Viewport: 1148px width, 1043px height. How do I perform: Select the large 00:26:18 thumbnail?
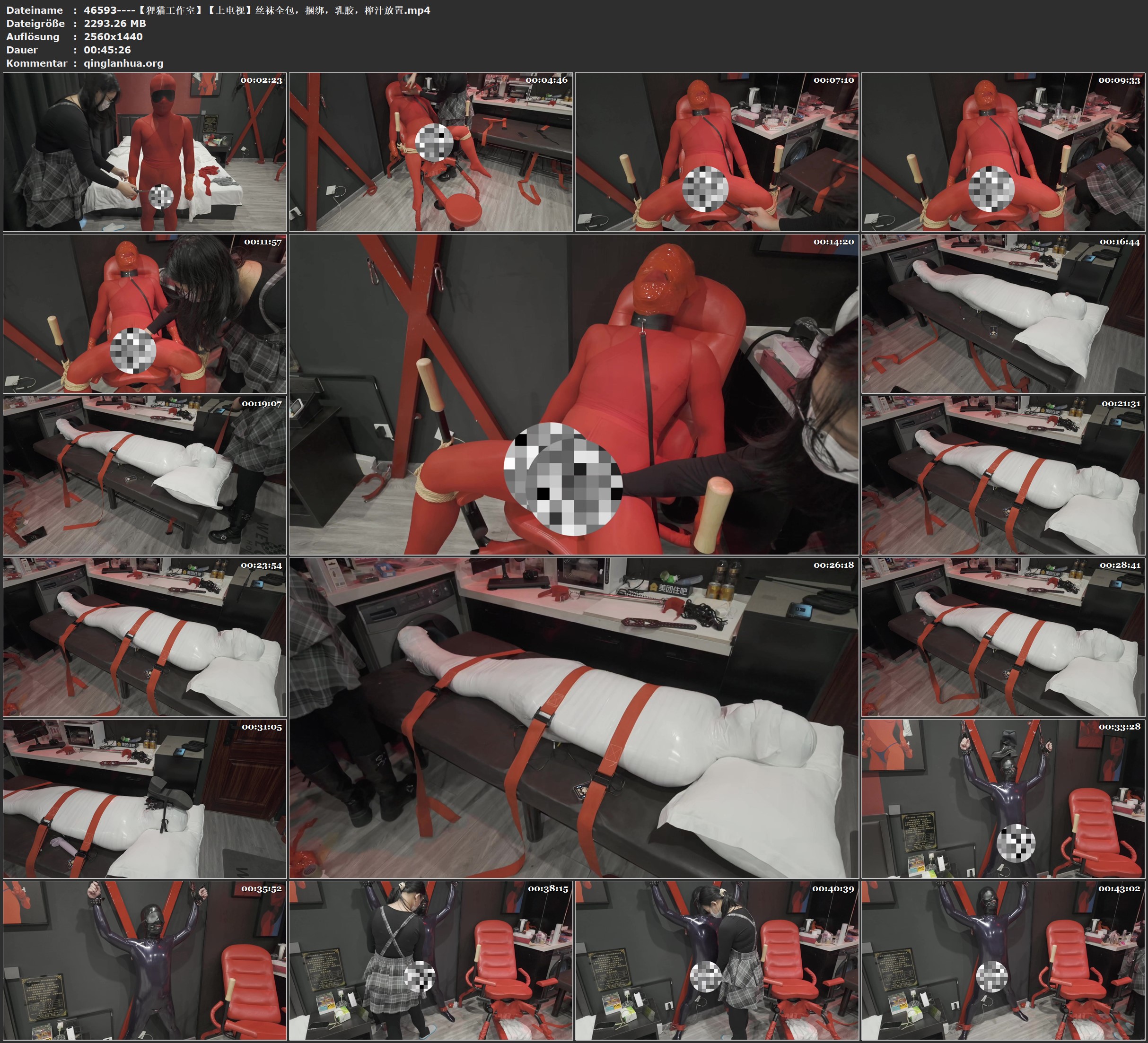pyautogui.click(x=574, y=718)
